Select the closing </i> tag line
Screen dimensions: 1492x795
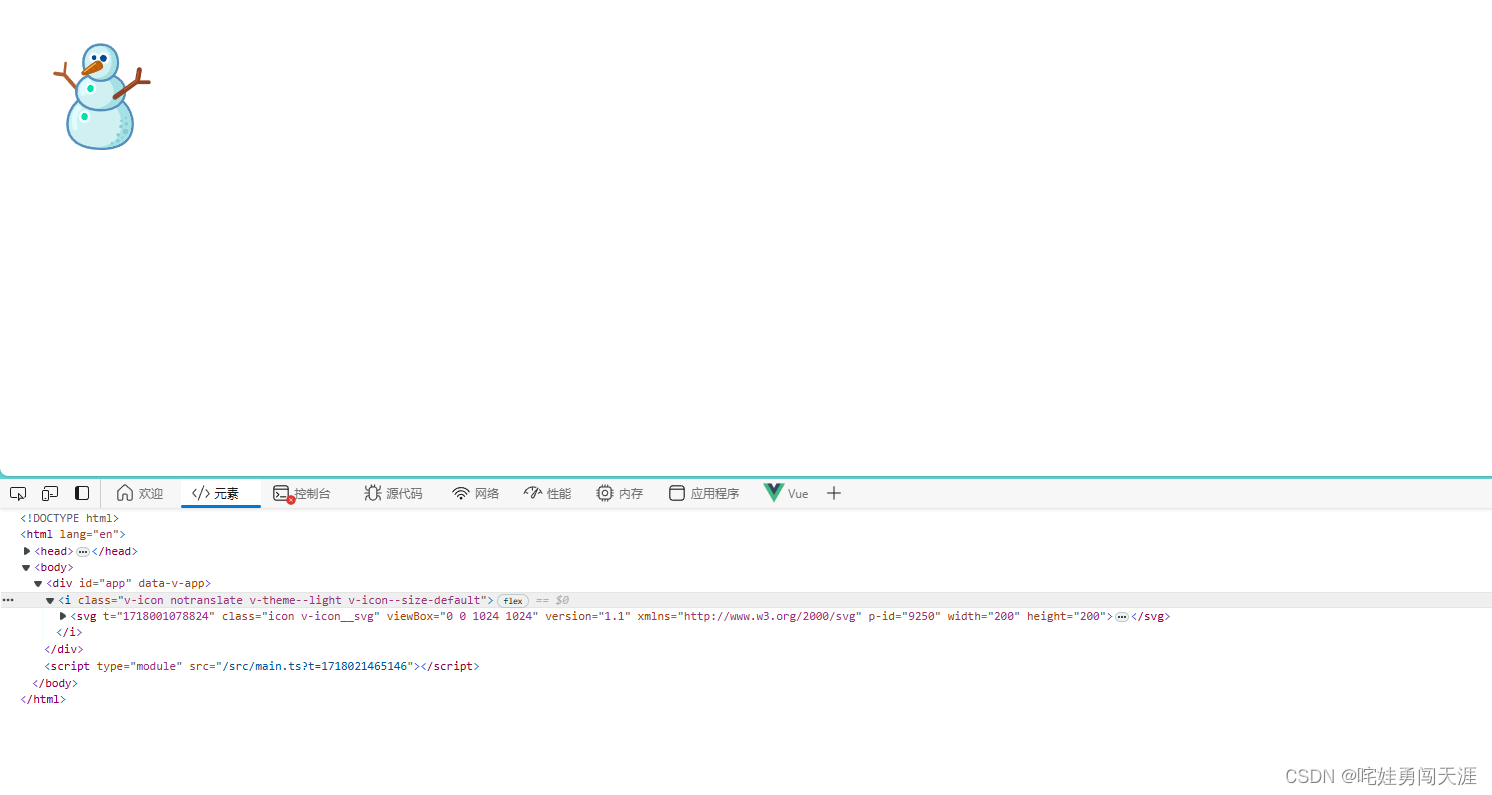pos(69,632)
